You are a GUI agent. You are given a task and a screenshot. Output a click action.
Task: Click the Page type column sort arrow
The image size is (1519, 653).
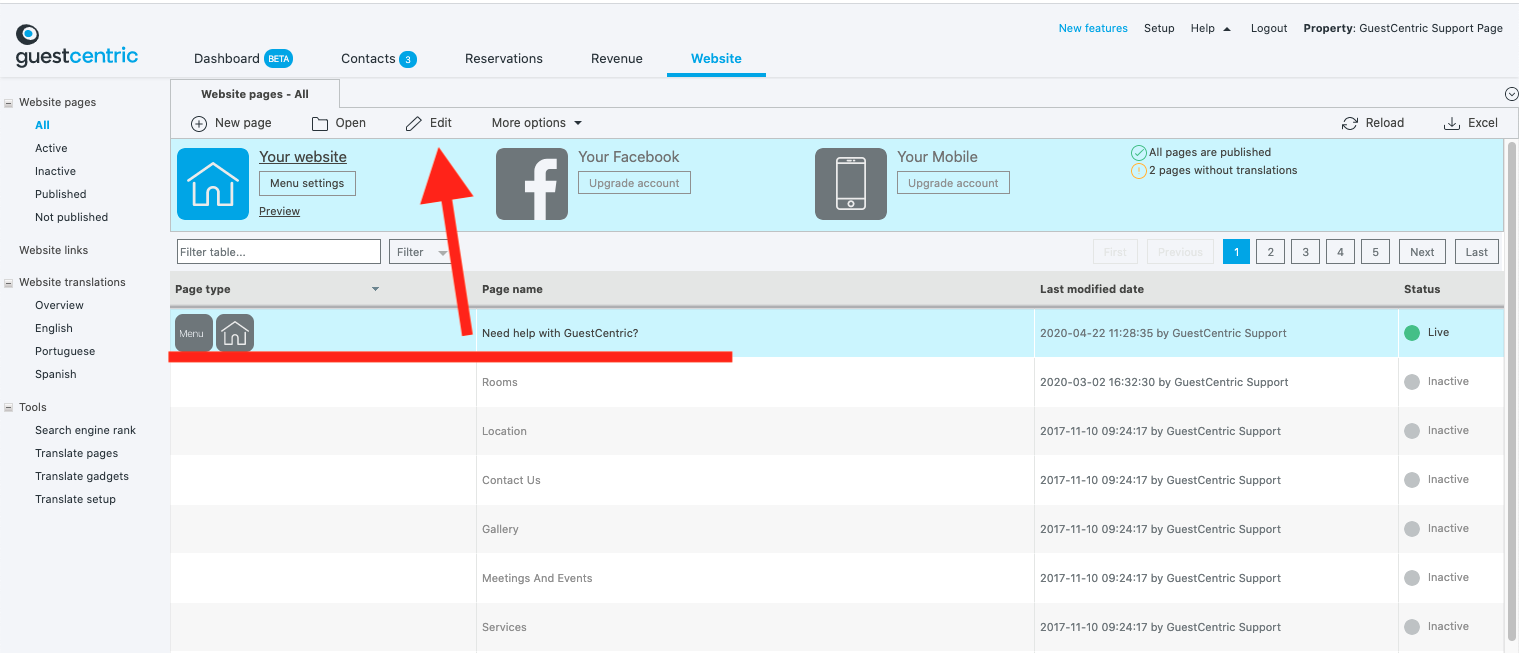tap(376, 289)
